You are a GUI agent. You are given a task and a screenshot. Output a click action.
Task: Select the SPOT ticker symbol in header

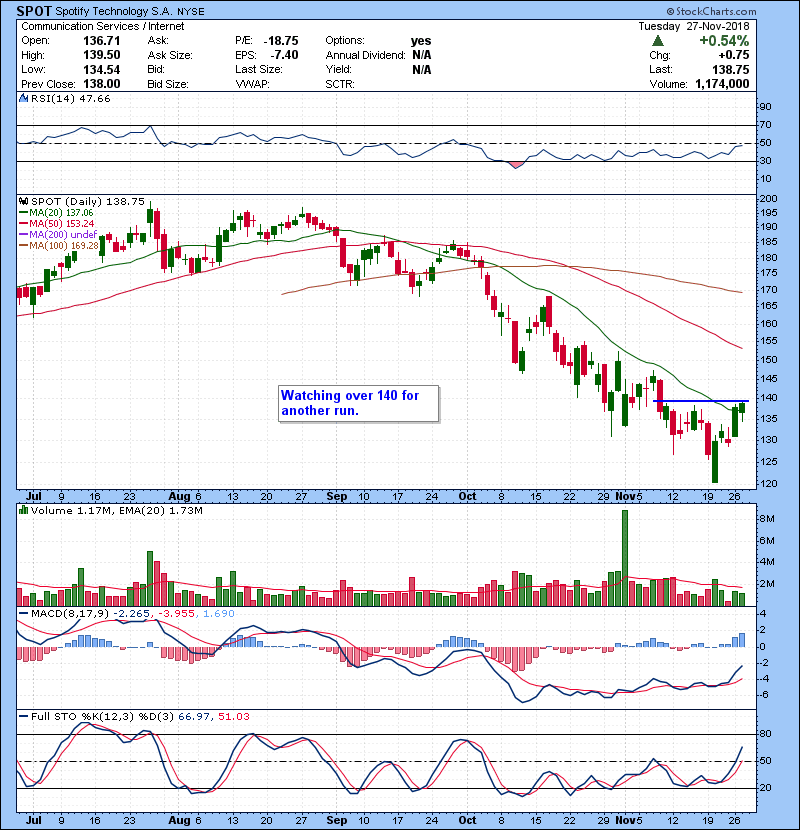pos(34,11)
